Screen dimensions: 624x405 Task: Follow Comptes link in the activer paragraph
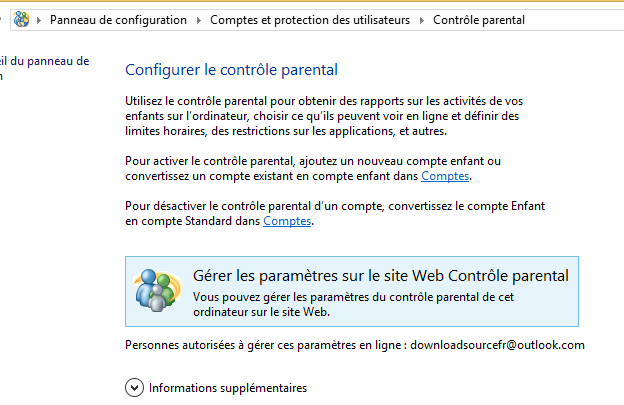[x=445, y=176]
